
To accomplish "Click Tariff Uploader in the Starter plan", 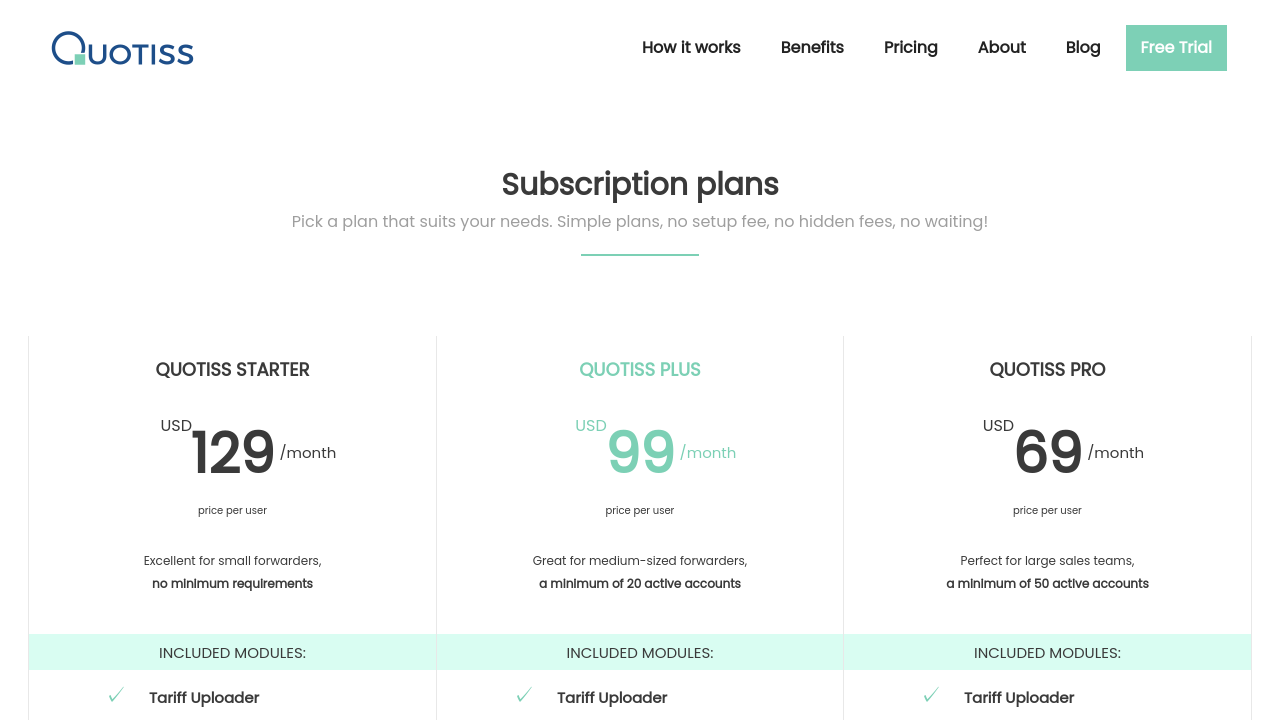I will coord(204,698).
